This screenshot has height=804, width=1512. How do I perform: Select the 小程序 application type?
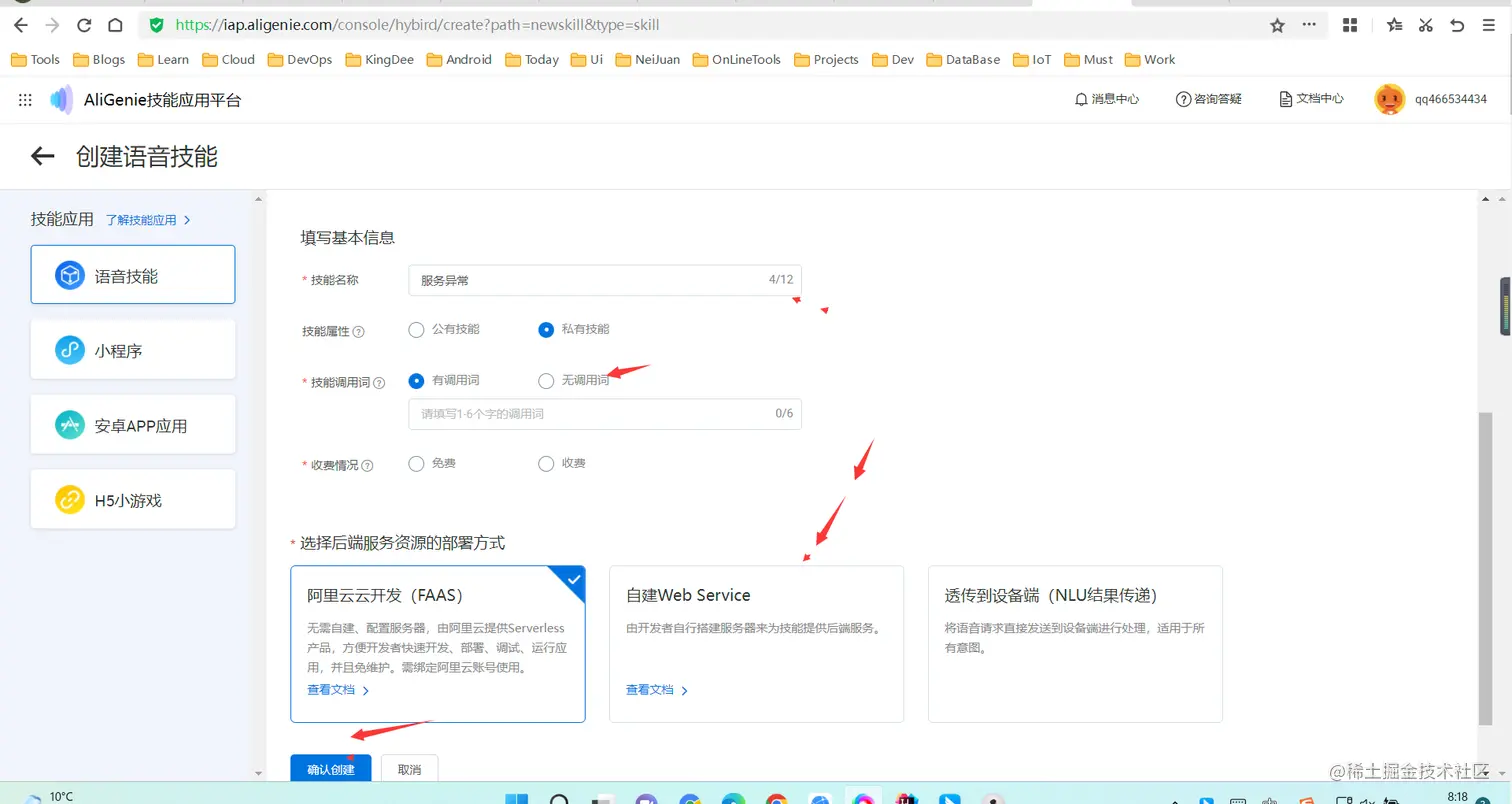tap(133, 350)
